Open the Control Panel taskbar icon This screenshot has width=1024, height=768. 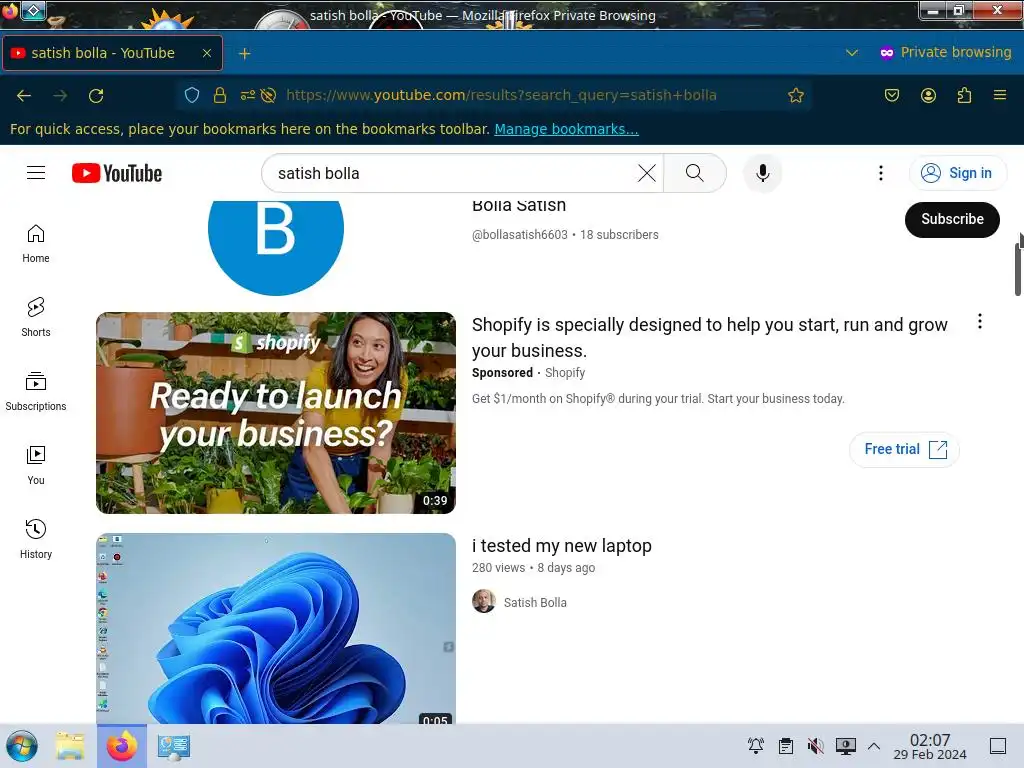[x=174, y=746]
